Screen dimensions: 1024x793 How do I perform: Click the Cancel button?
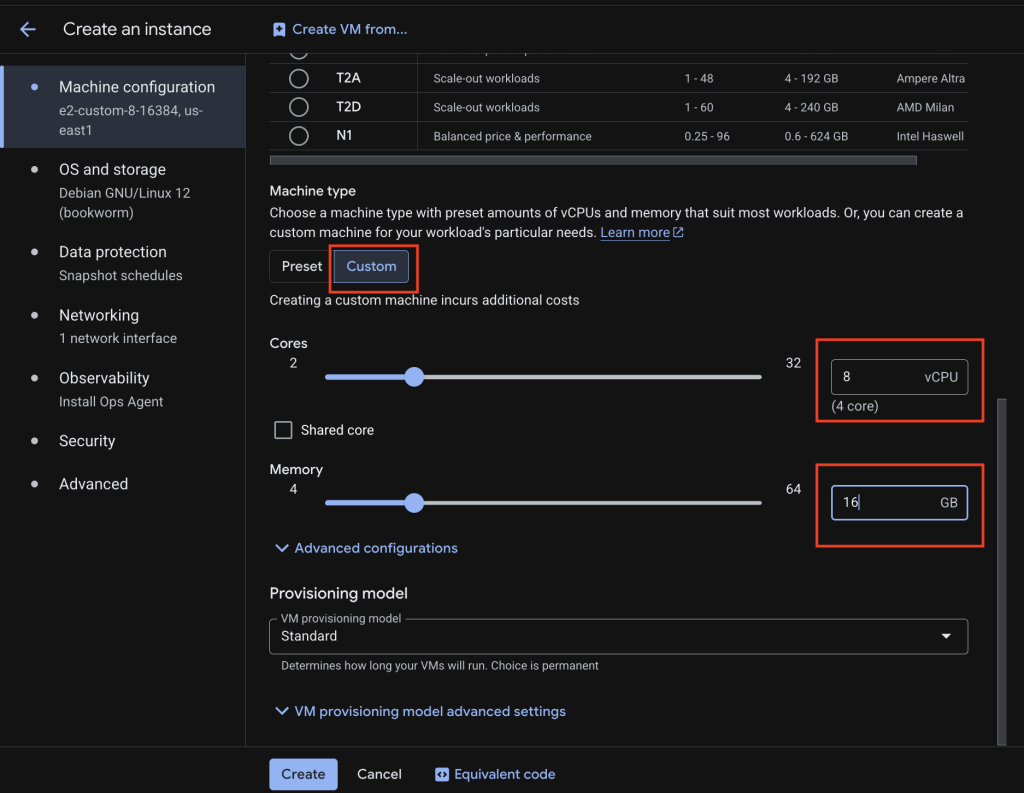click(379, 774)
